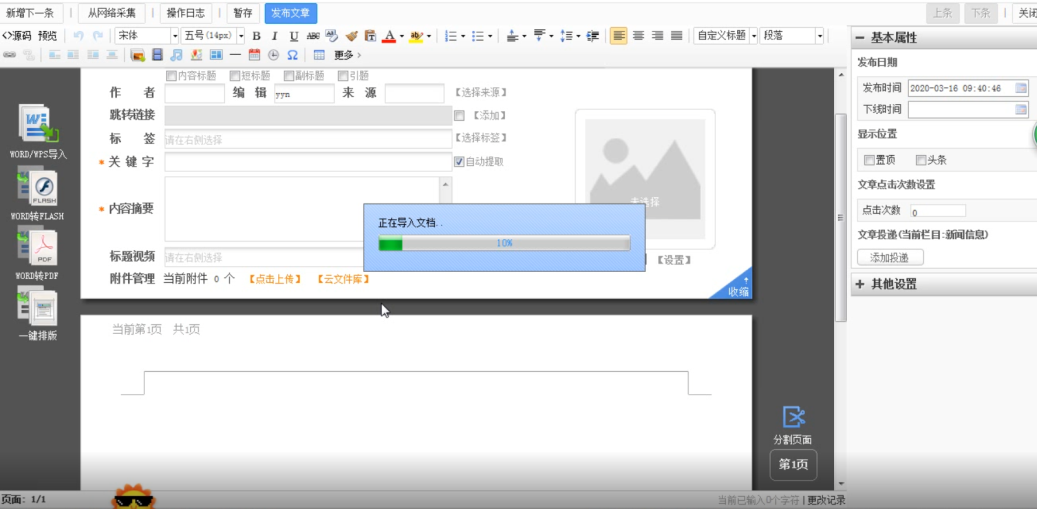Click the WORD/WPS导入 import icon
Screen dimensions: 1037x509
tap(38, 127)
